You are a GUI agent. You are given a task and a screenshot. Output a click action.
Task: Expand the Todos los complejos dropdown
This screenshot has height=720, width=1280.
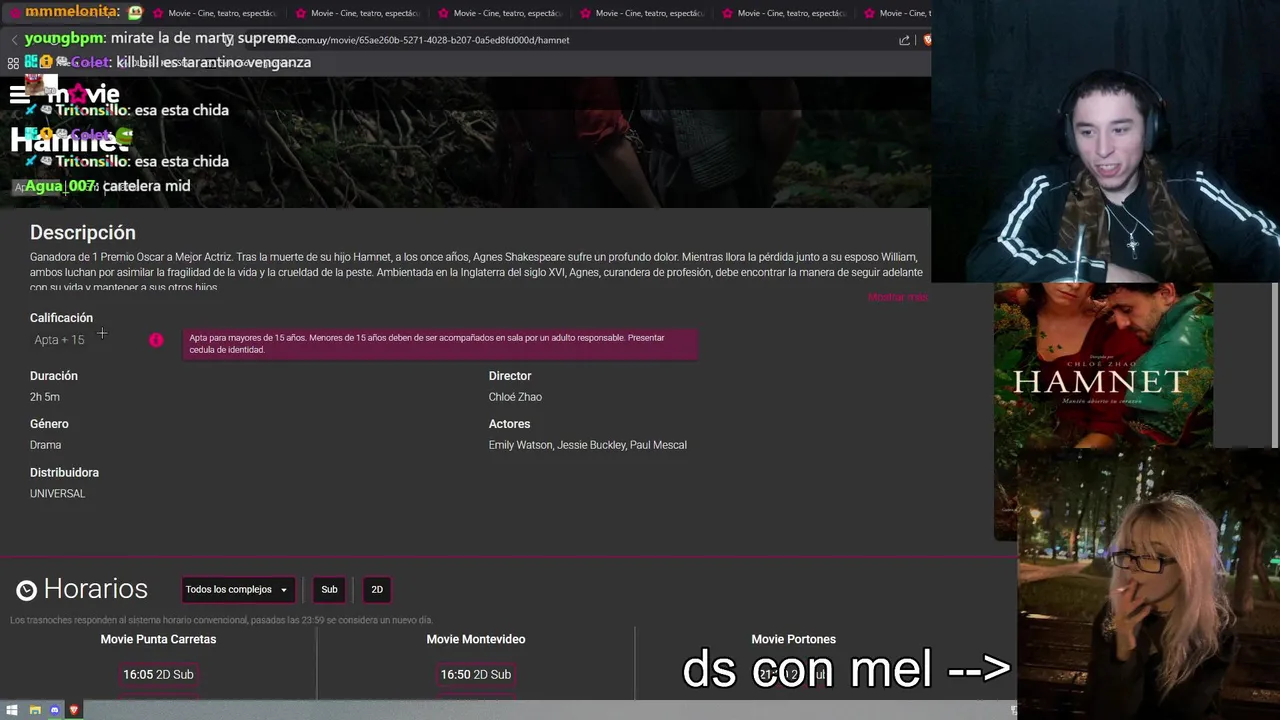(238, 589)
